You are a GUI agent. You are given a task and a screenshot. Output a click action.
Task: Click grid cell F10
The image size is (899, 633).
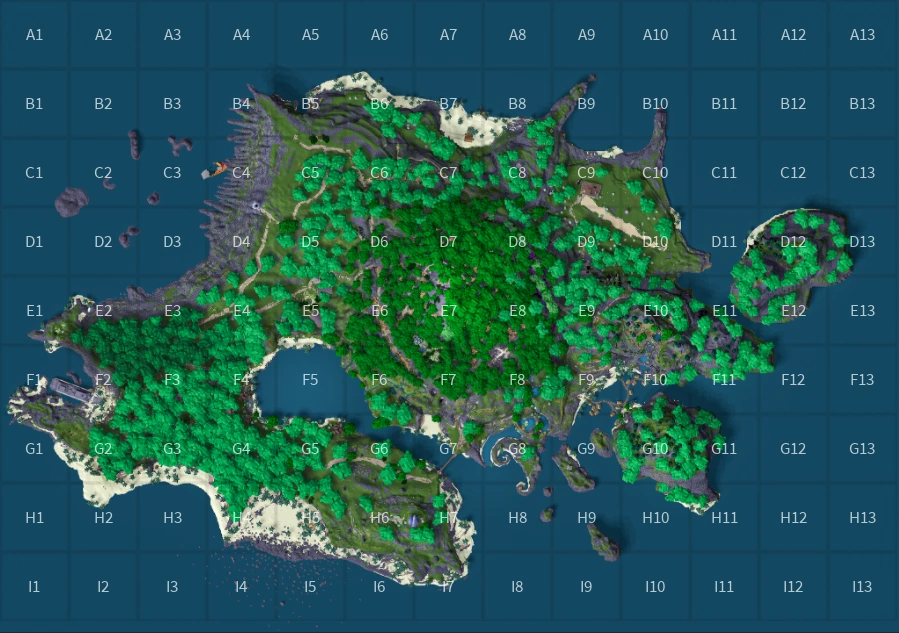tap(655, 380)
